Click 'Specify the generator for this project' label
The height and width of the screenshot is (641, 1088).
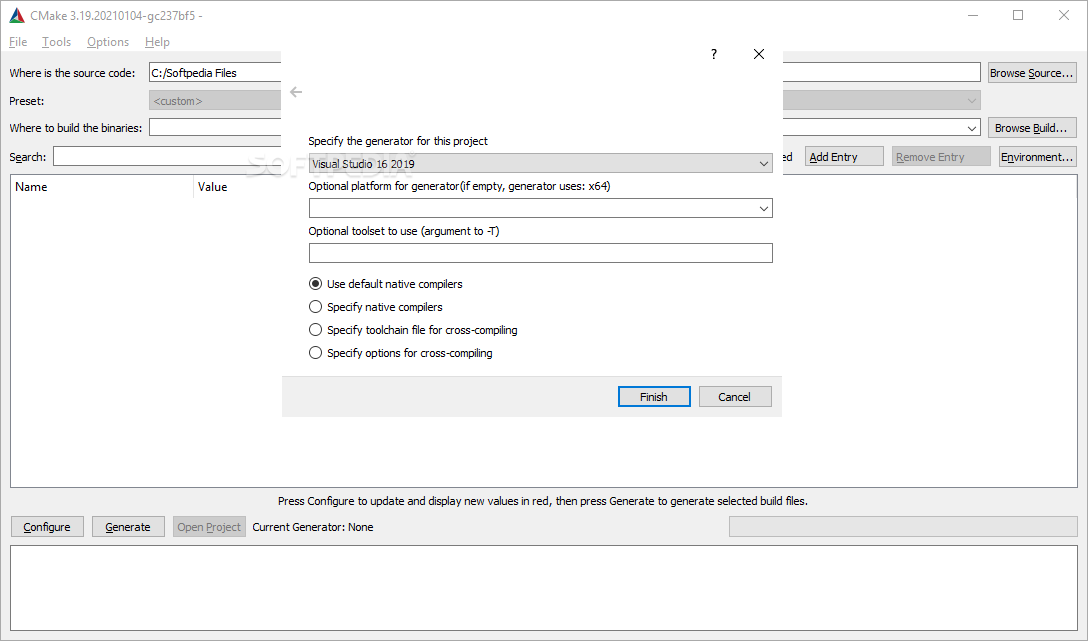click(x=398, y=141)
